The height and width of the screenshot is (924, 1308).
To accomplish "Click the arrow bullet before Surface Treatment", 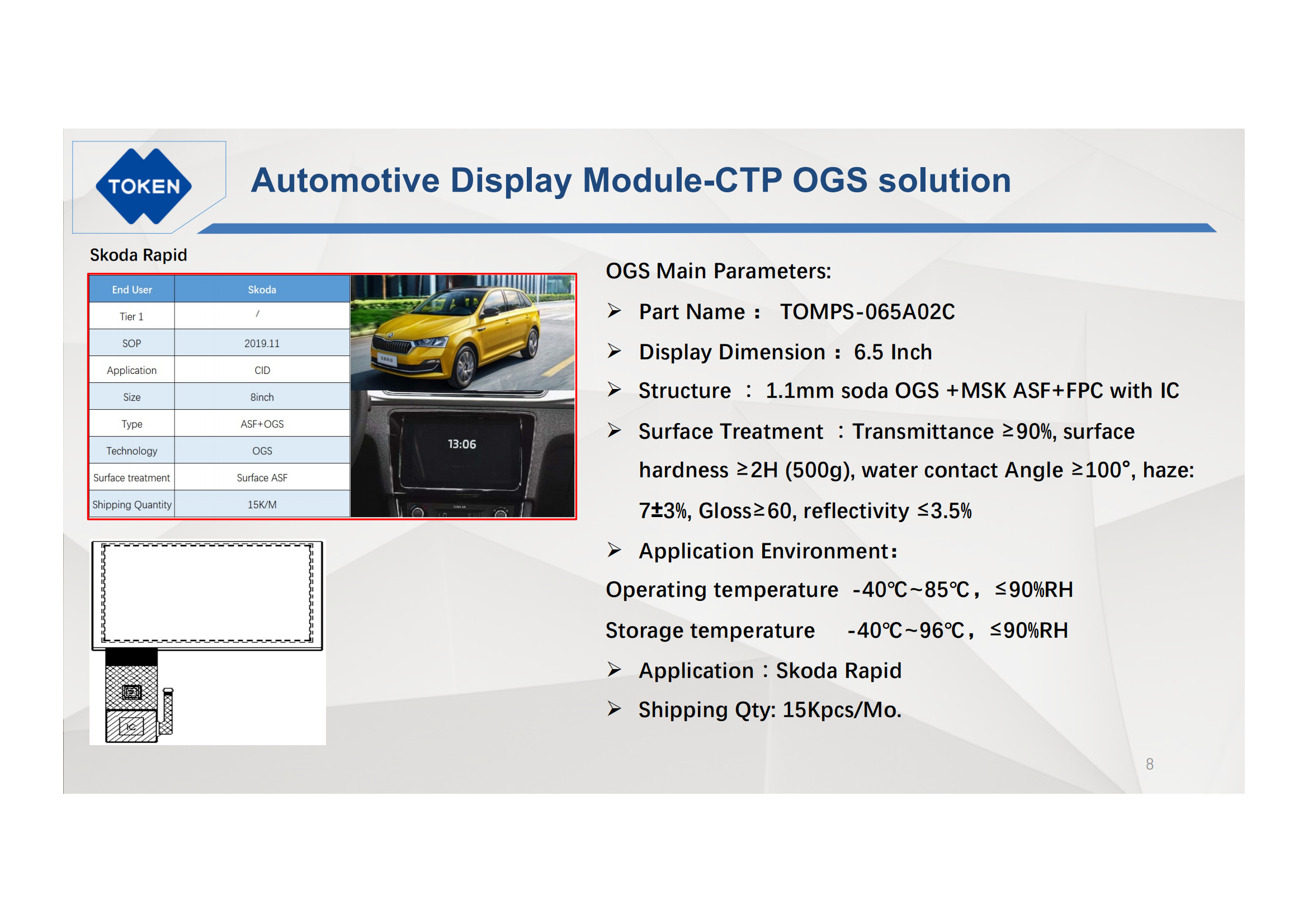I will click(613, 430).
